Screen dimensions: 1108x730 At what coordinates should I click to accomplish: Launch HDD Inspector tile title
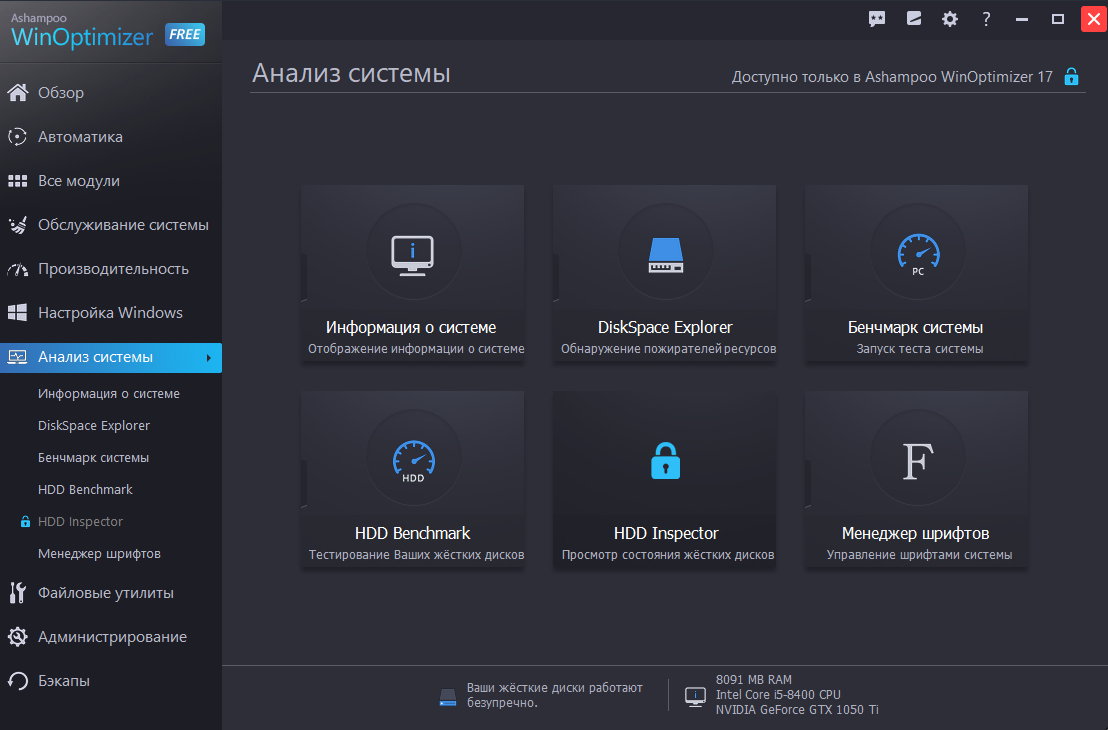tap(666, 533)
